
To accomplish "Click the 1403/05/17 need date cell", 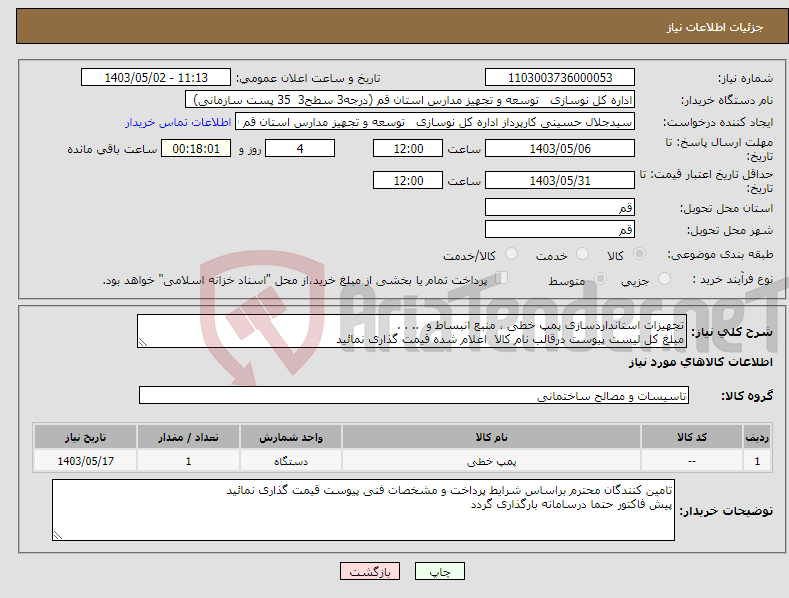I will [85, 461].
